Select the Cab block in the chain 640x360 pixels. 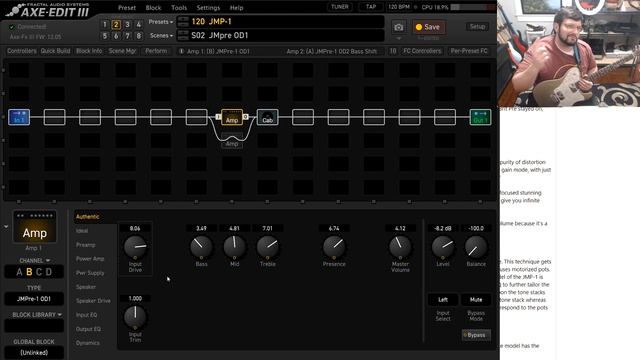pos(267,117)
